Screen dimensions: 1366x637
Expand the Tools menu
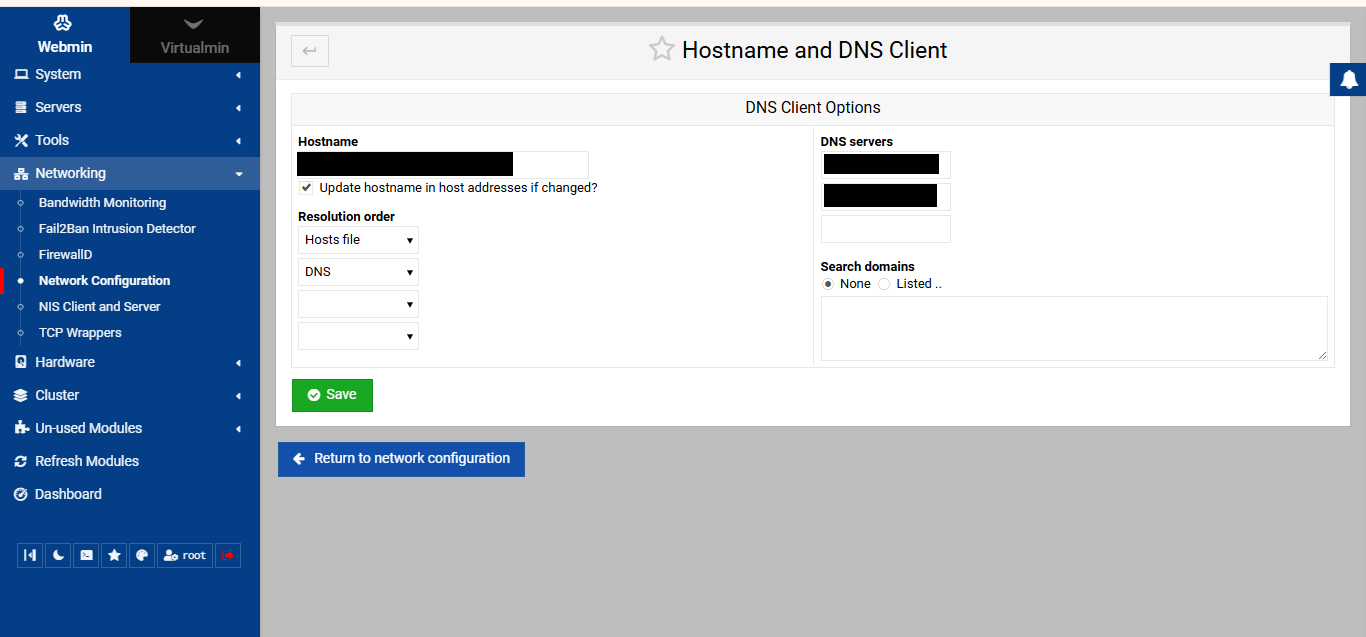tap(130, 140)
